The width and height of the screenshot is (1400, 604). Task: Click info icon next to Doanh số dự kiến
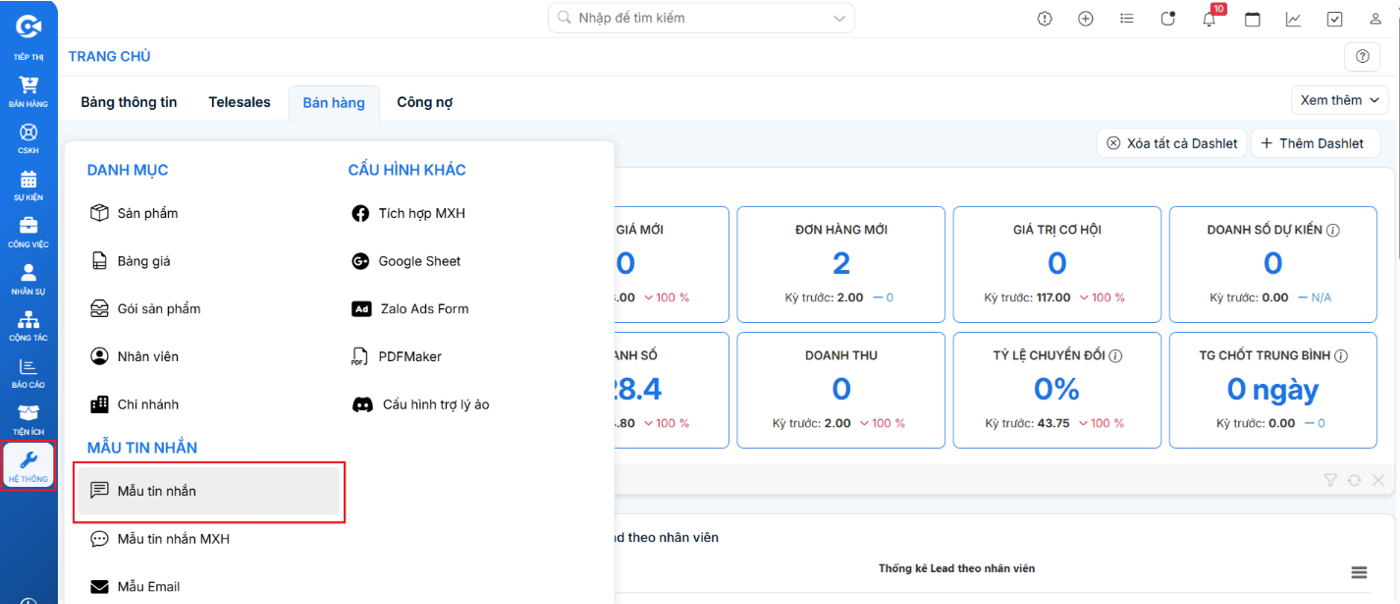point(1333,230)
